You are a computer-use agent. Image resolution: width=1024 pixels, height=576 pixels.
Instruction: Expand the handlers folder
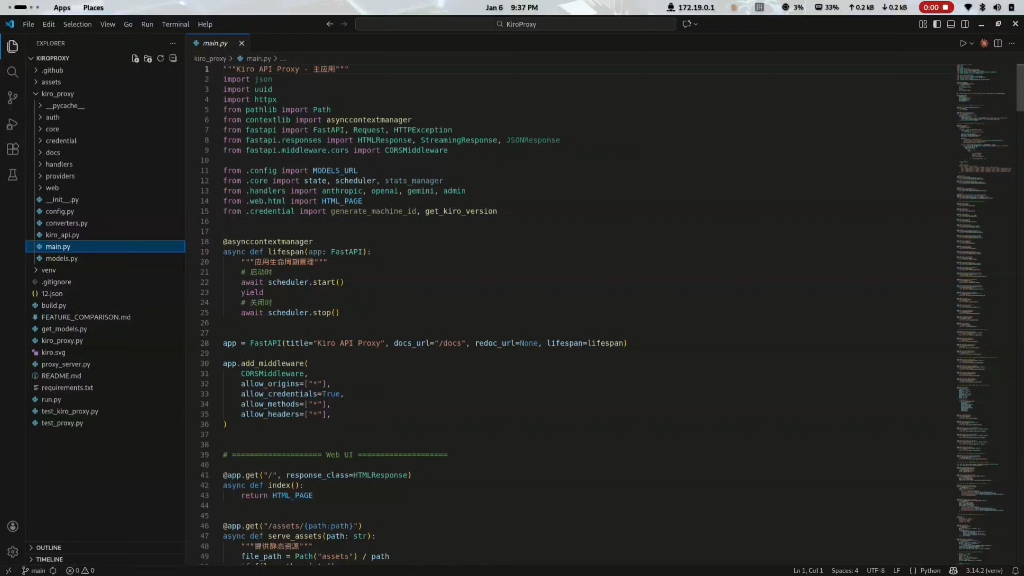click(x=59, y=164)
